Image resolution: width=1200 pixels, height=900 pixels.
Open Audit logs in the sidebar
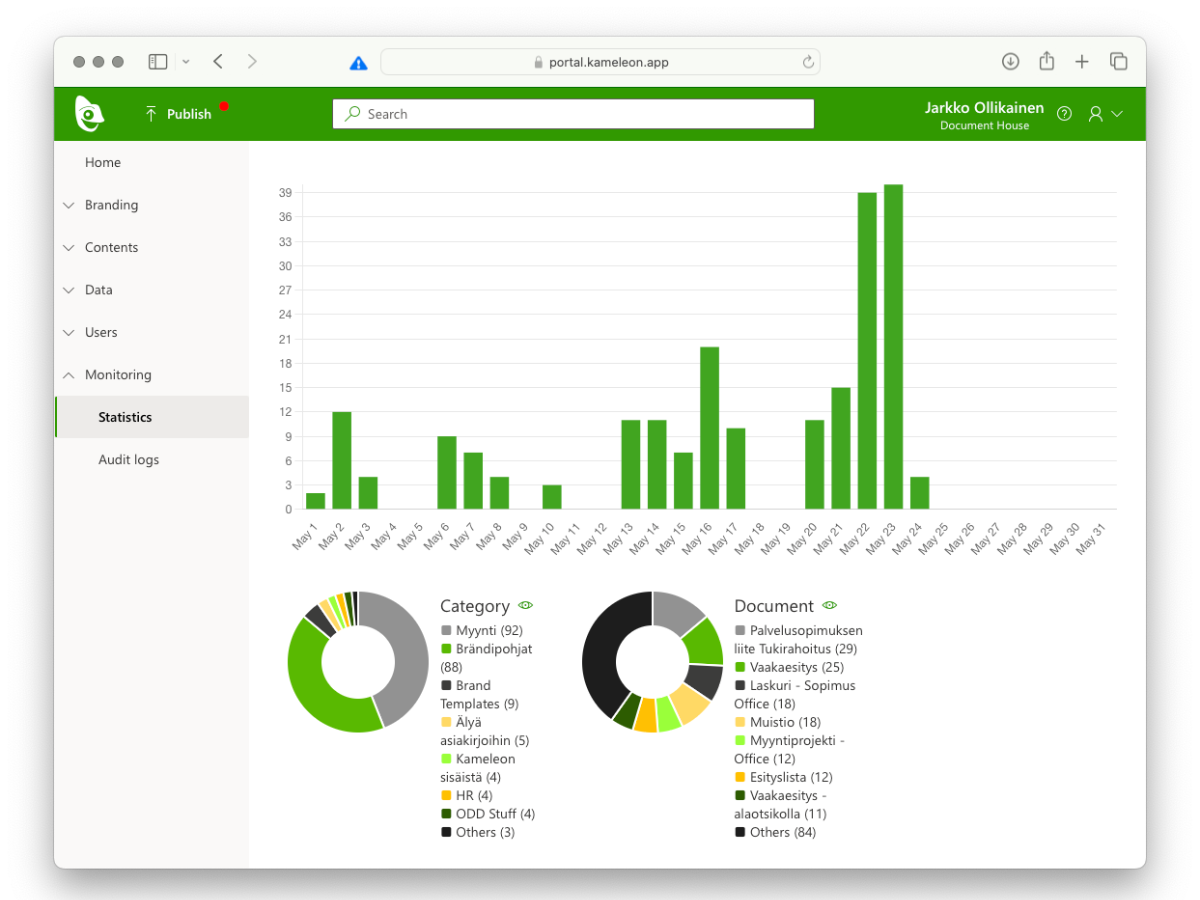pyautogui.click(x=128, y=460)
